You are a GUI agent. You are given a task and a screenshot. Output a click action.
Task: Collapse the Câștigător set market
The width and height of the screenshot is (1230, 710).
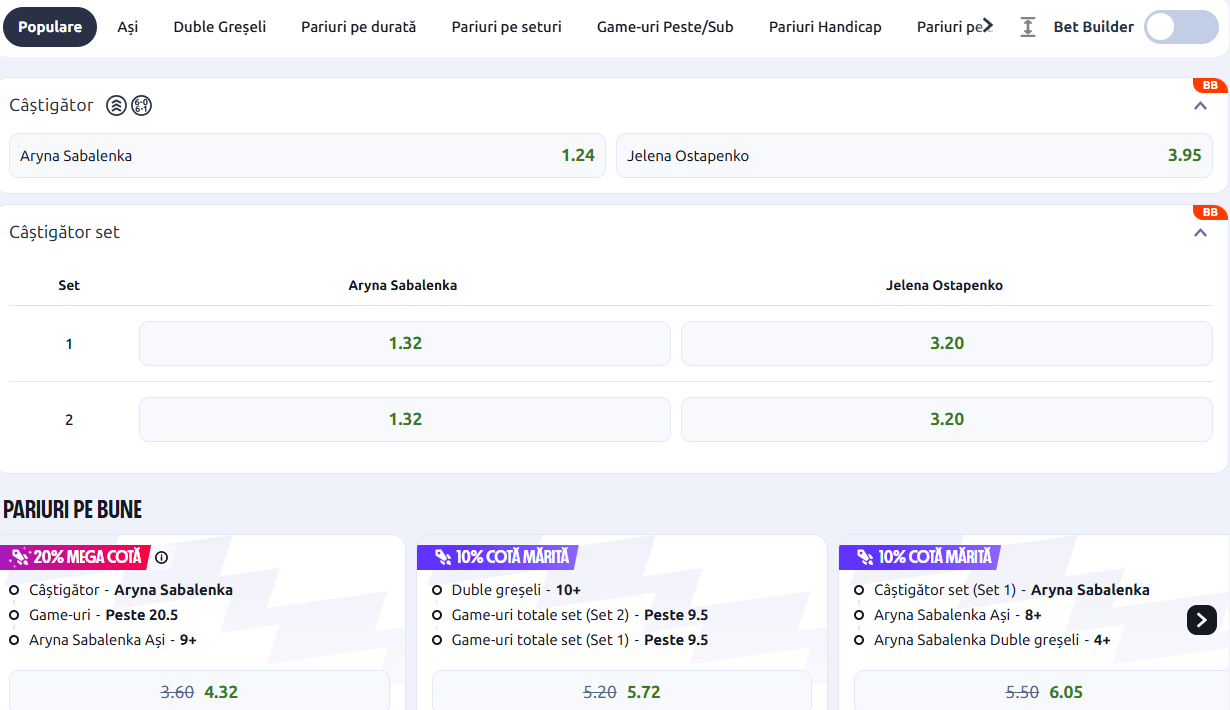click(x=1201, y=233)
